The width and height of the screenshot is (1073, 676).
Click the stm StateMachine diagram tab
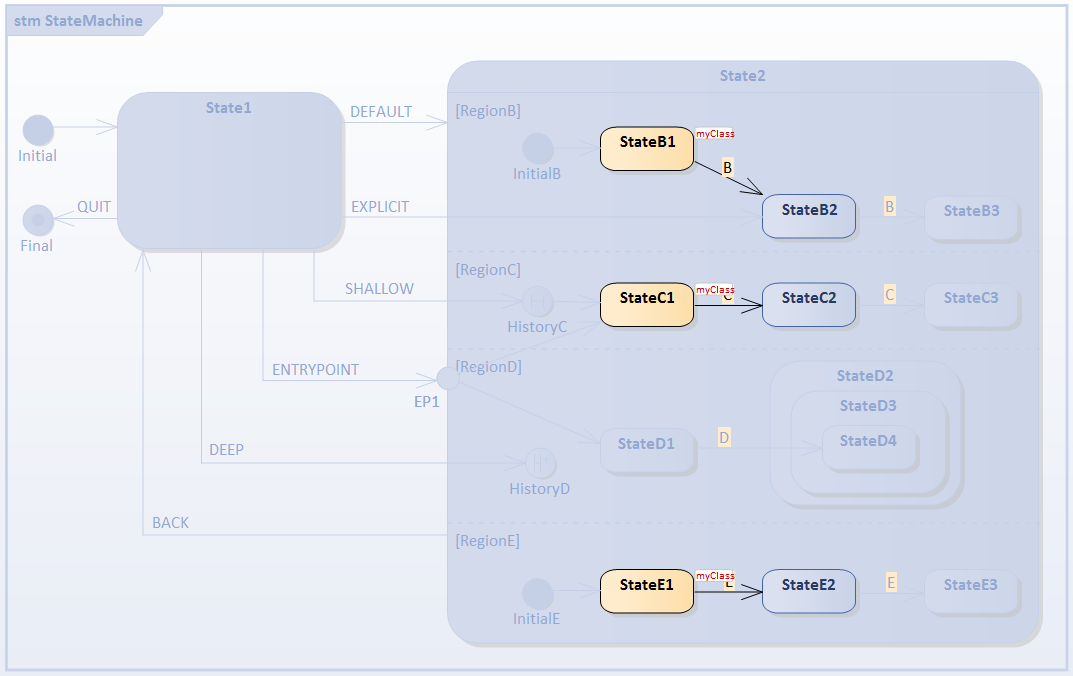(x=78, y=20)
